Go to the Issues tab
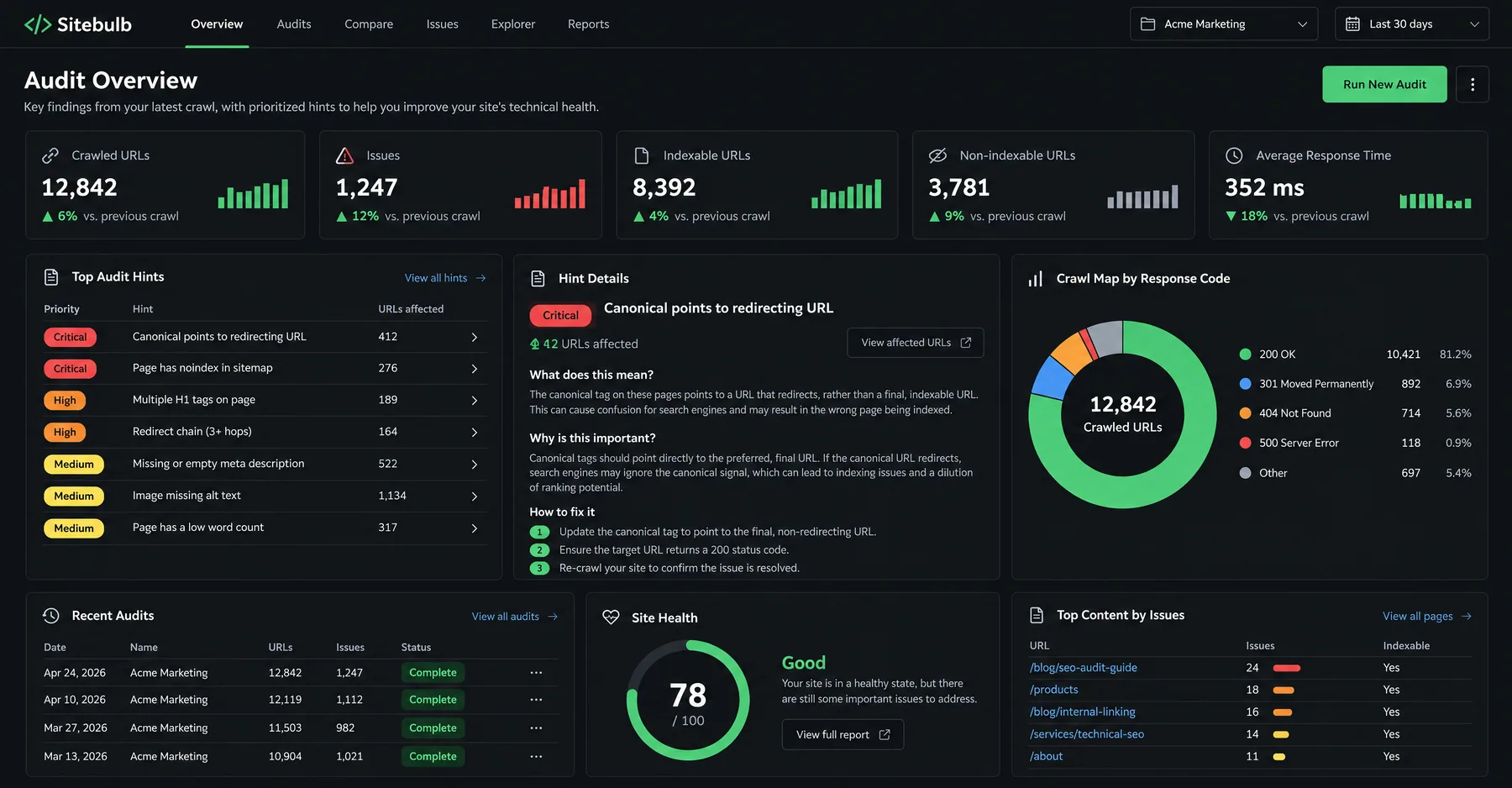This screenshot has height=788, width=1512. 442,24
